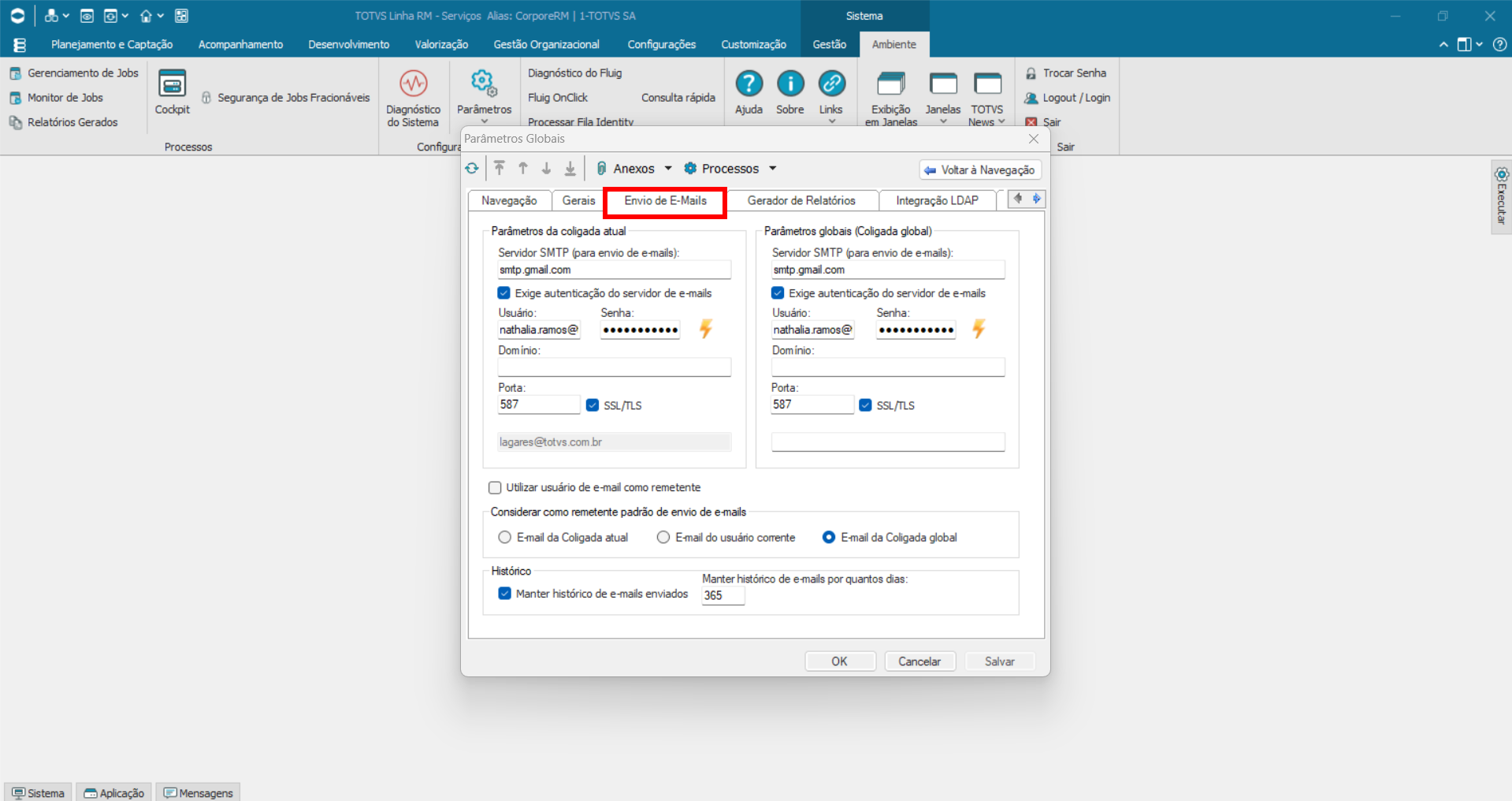Run Diagnóstico do Sistema
The width and height of the screenshot is (1512, 801).
[x=413, y=98]
